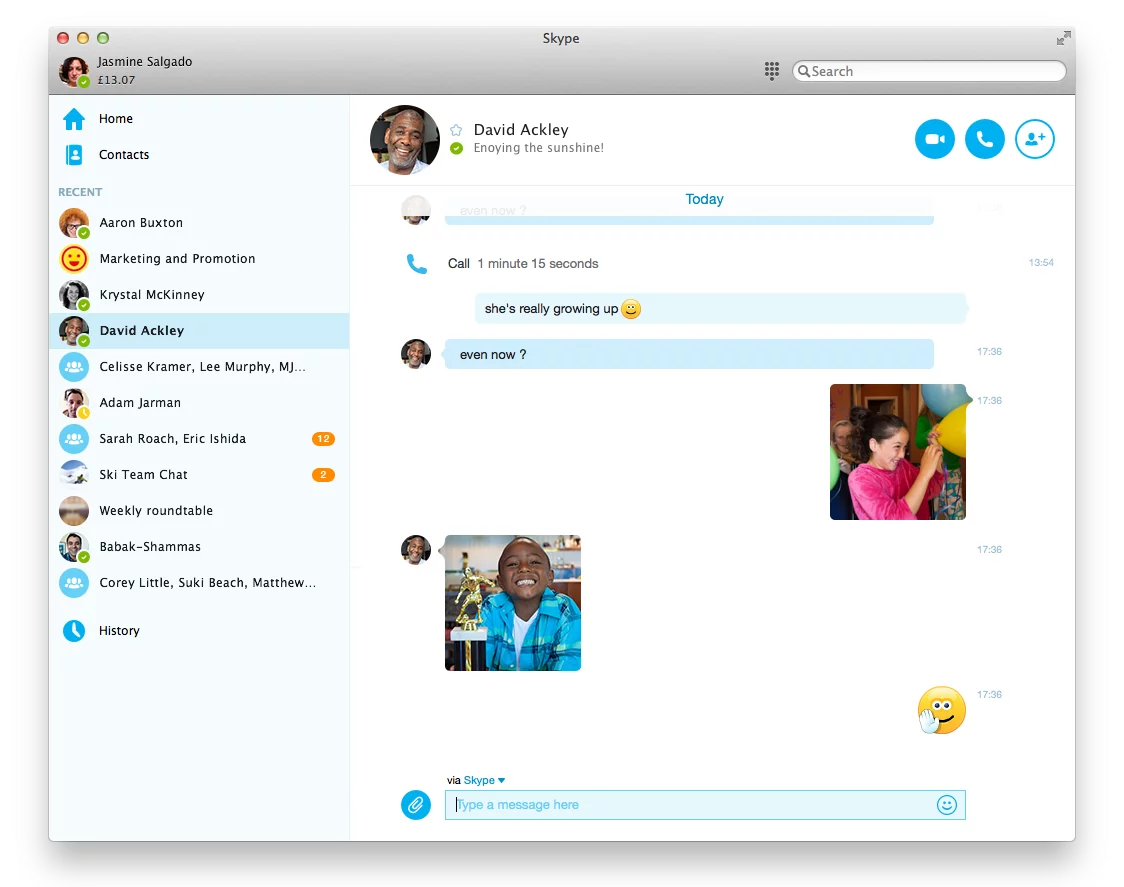This screenshot has width=1124, height=887.
Task: Click Adam Jarman's avatar
Action: tap(74, 403)
